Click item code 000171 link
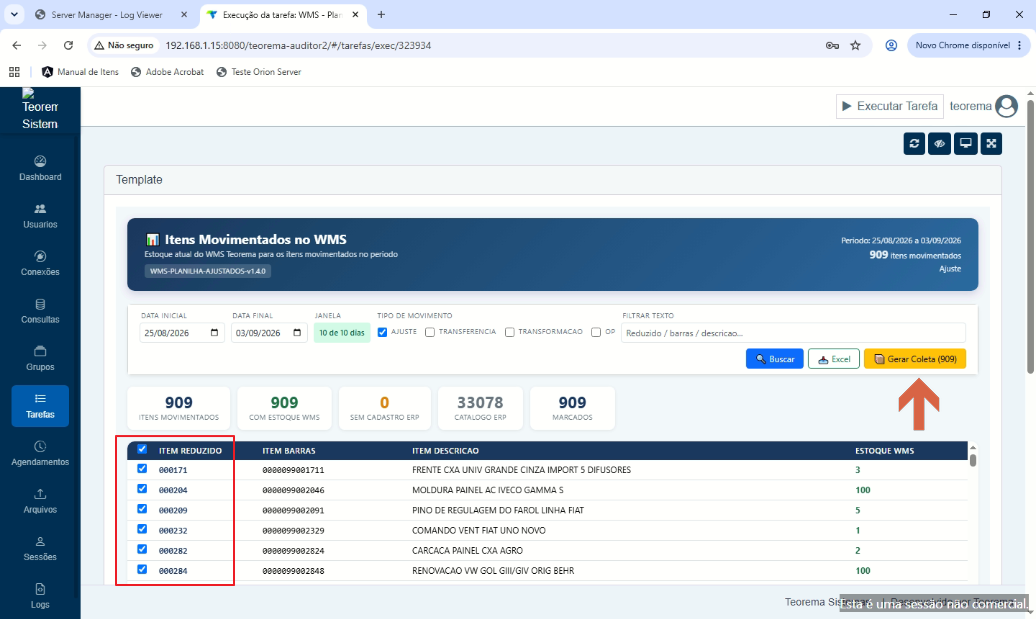The width and height of the screenshot is (1036, 619). [173, 470]
